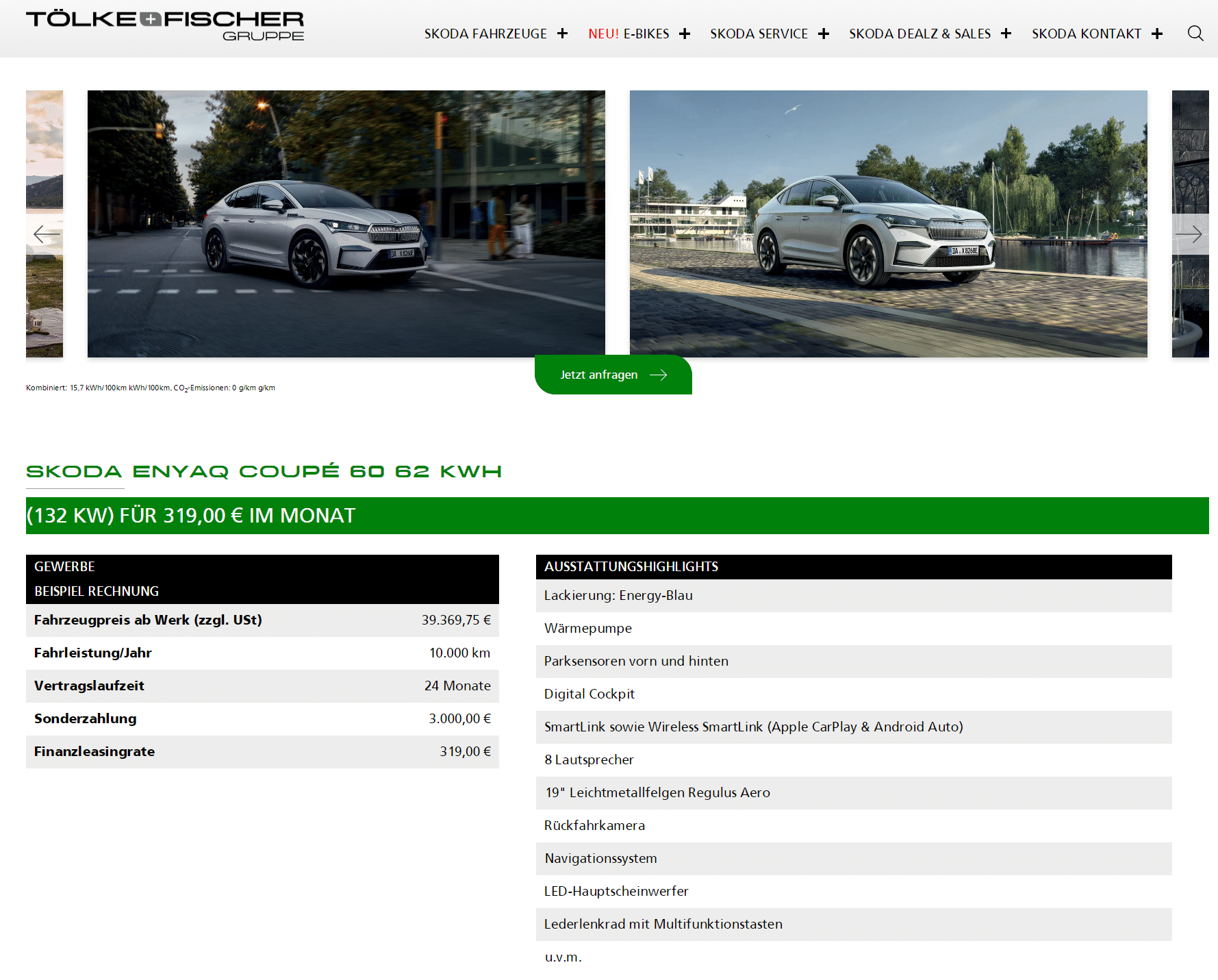Open the Skoda Service menu
Screen dimensions: 1218x980
pyautogui.click(x=759, y=34)
